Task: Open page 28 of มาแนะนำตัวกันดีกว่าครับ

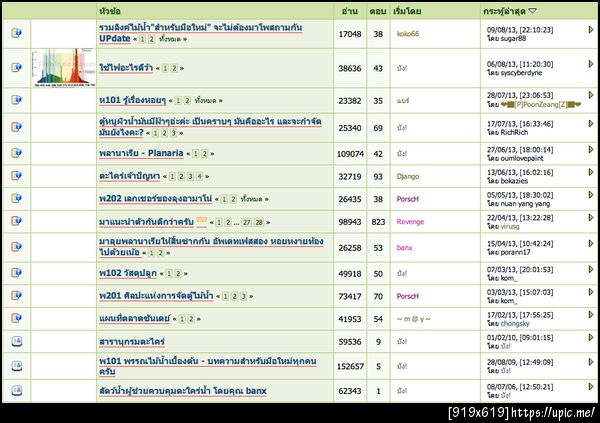Action: [259, 222]
